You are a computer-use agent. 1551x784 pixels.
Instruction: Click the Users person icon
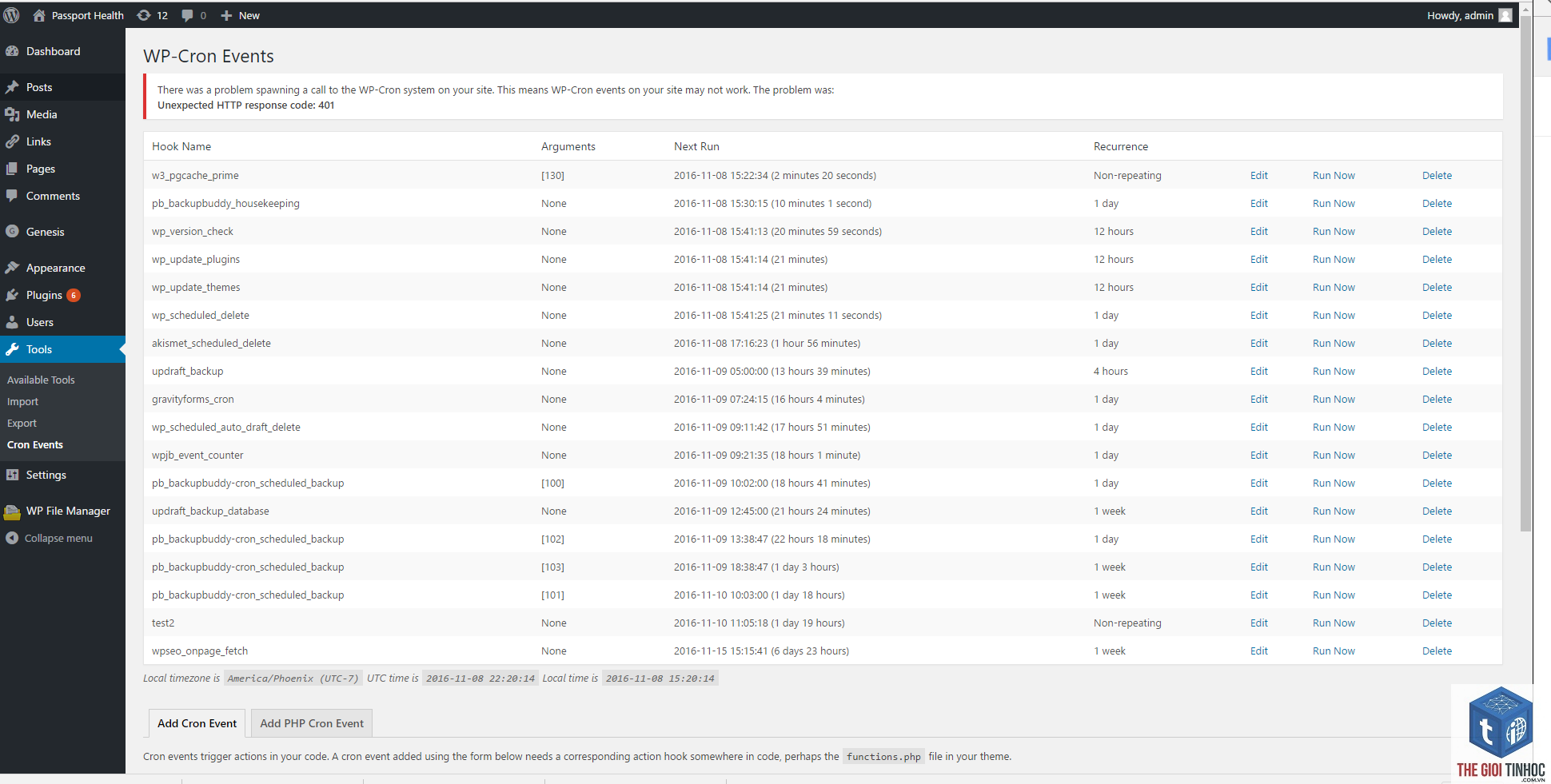click(x=12, y=322)
